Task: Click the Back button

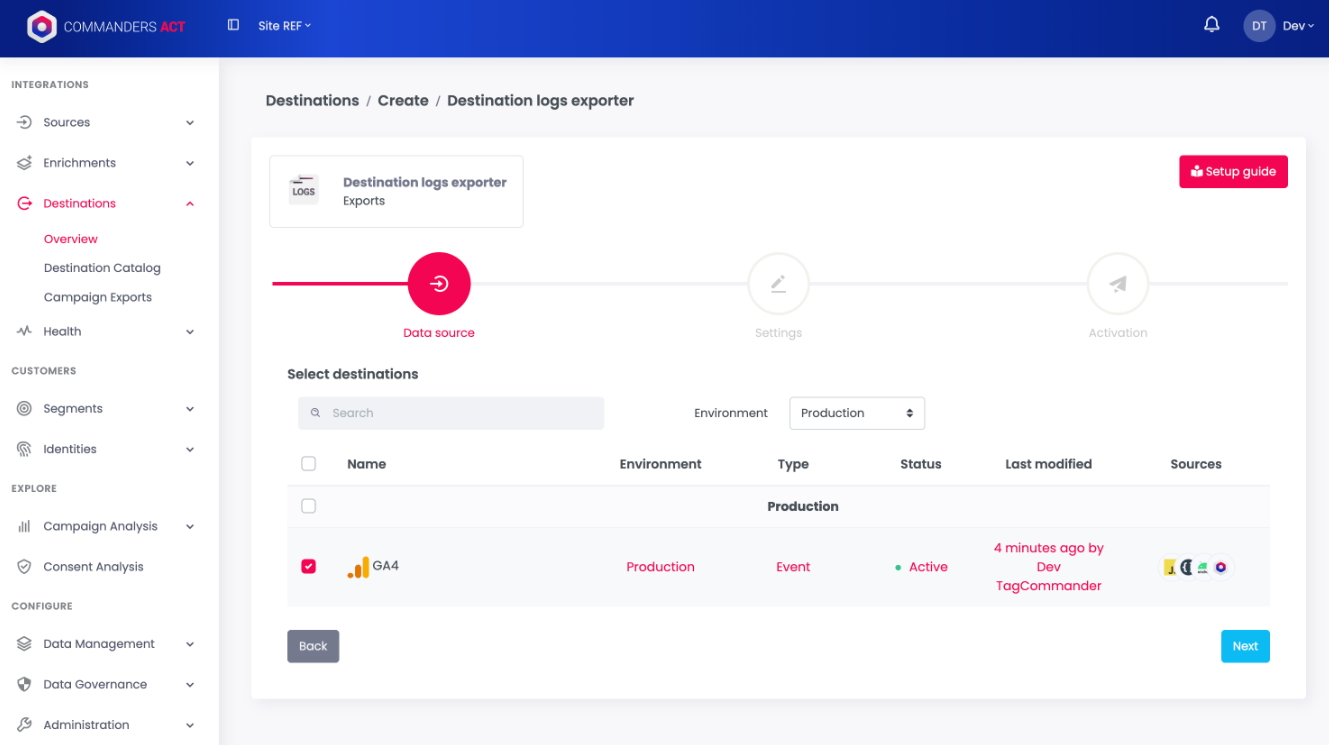Action: [313, 646]
